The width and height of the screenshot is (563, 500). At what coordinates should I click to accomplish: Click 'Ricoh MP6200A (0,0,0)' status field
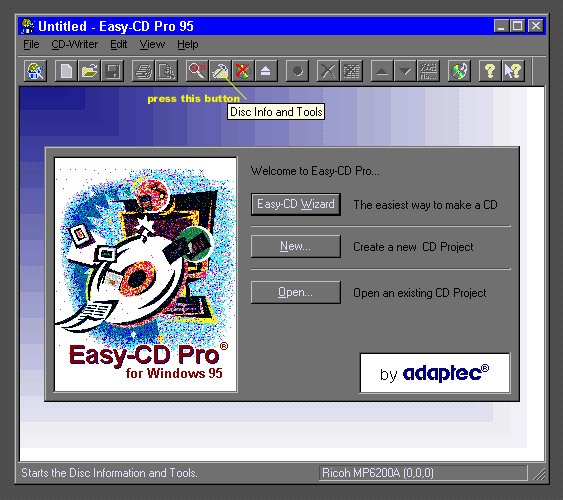click(423, 473)
